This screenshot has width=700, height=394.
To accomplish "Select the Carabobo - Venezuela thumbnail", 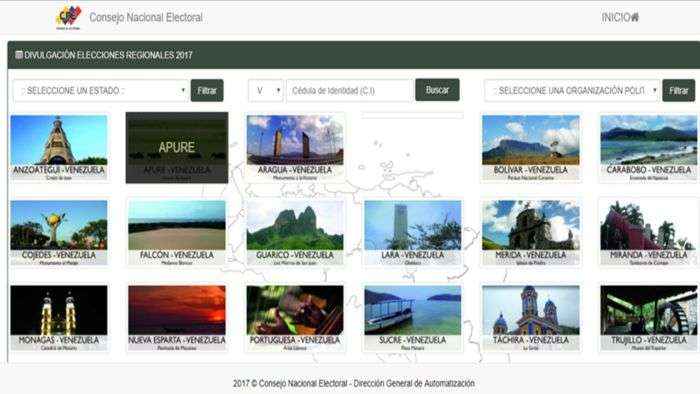I will pyautogui.click(x=649, y=148).
